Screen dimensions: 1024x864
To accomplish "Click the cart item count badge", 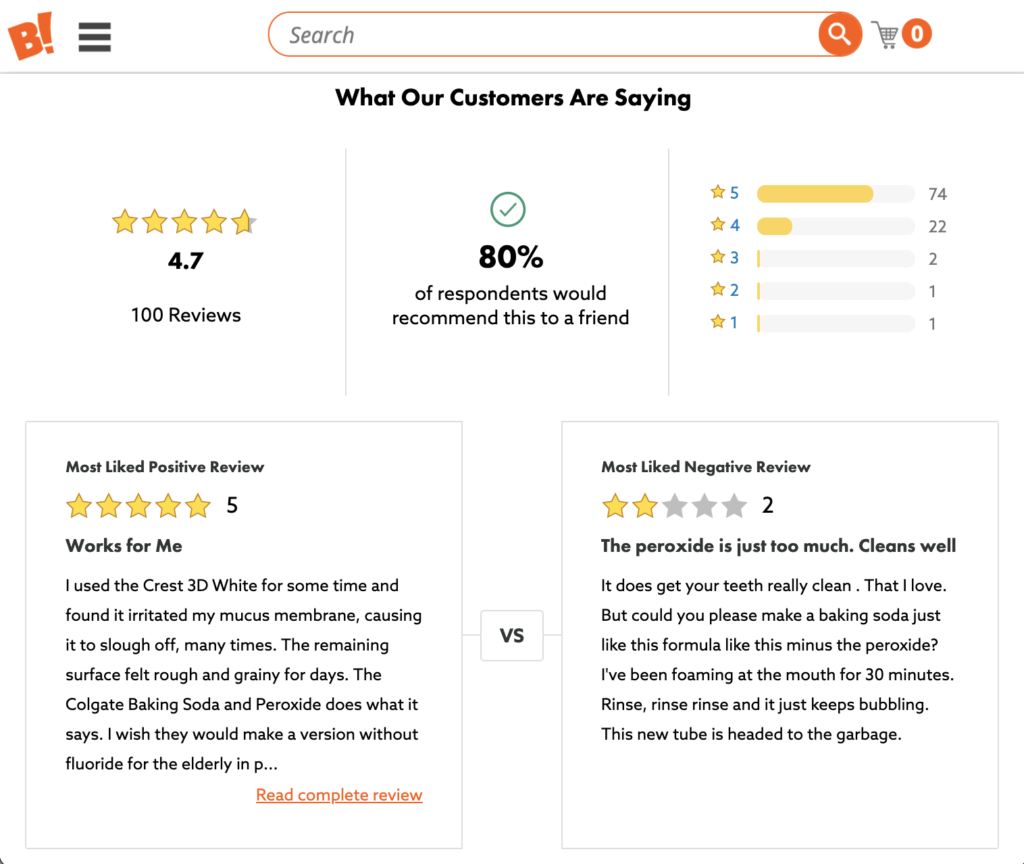I will pos(916,35).
